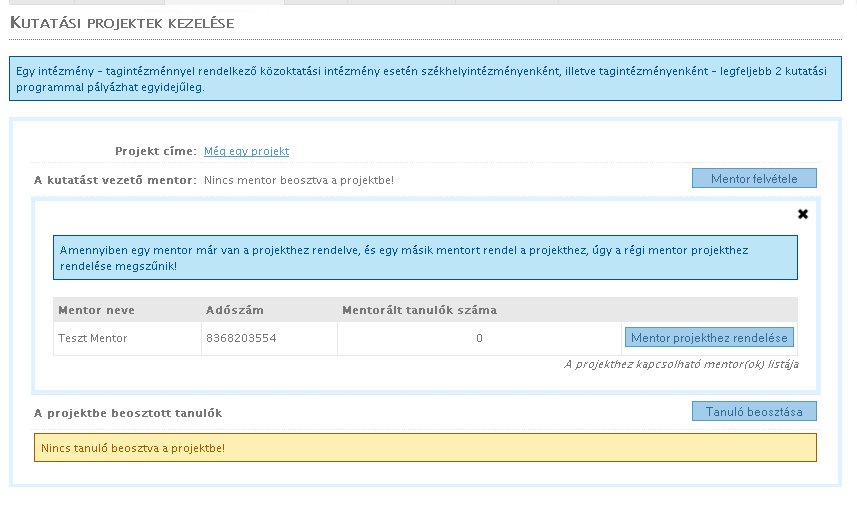
Task: Click the 'A kutatást vezető mentor:' label
Action: (115, 180)
